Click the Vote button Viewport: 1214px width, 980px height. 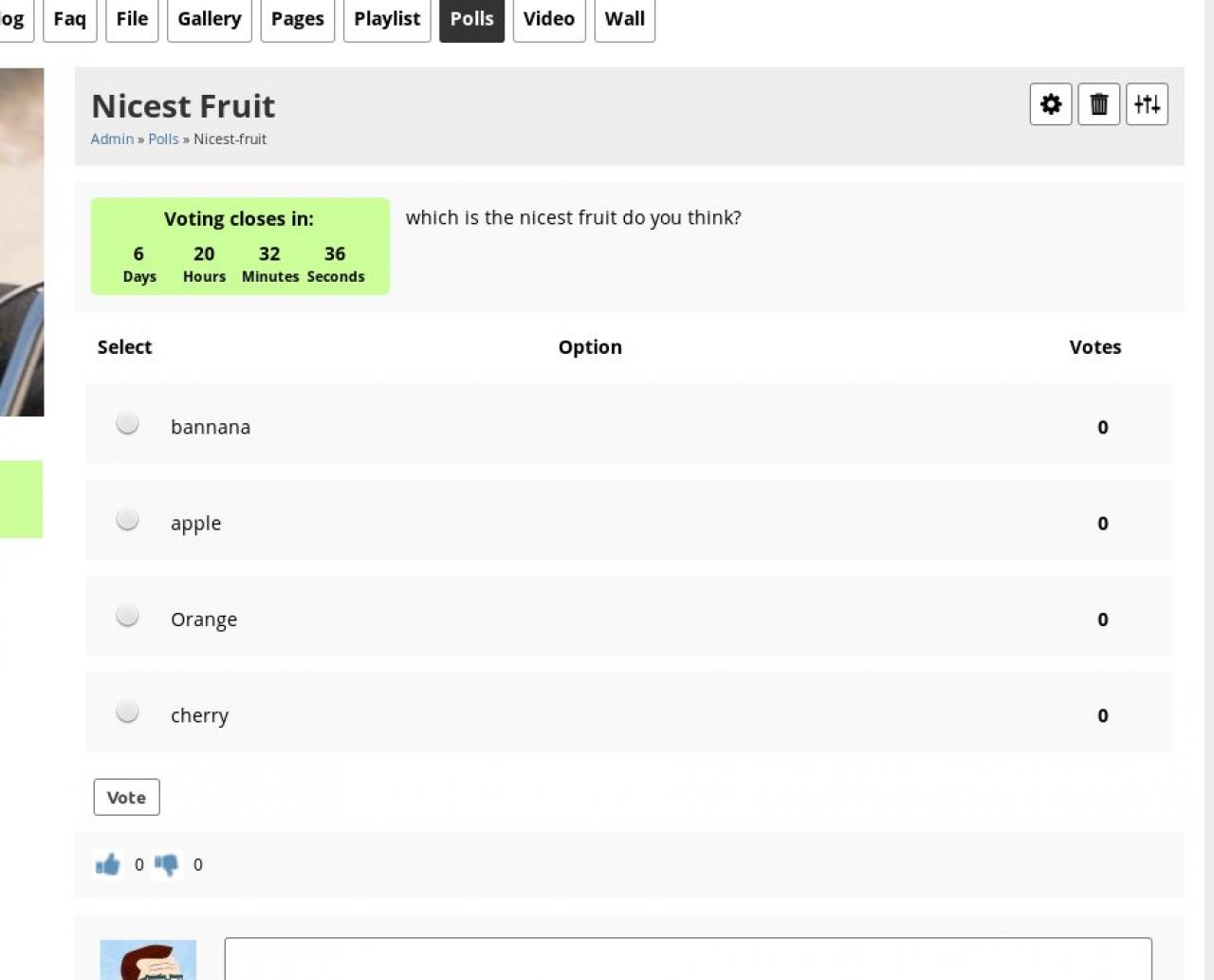(126, 797)
